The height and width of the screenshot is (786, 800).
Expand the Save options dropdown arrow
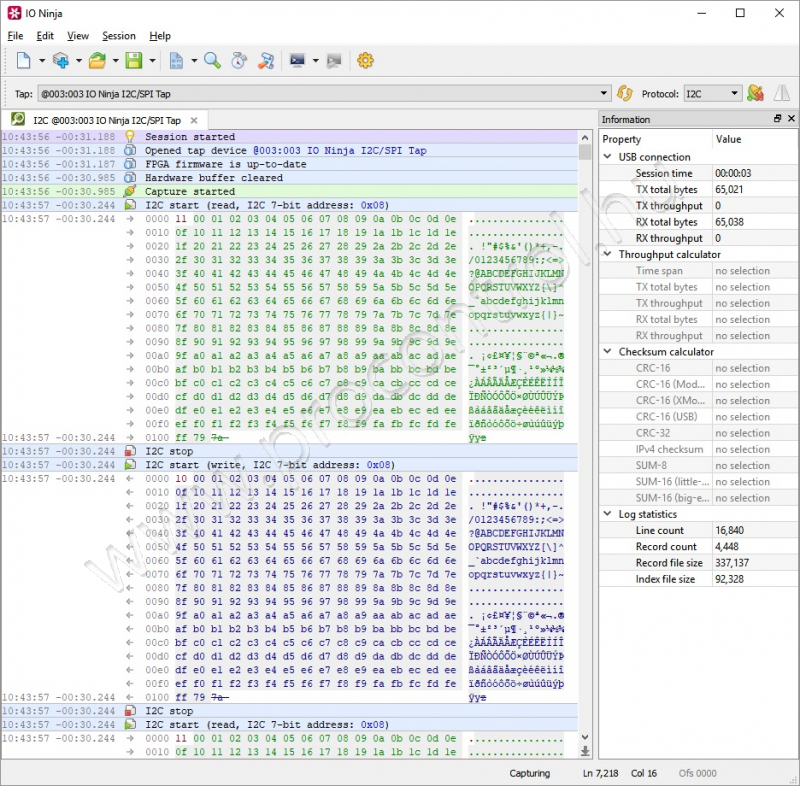(x=152, y=61)
